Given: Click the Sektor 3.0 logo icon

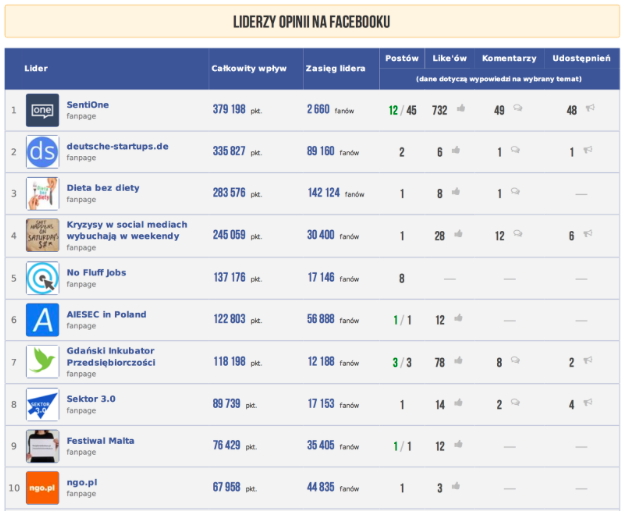Looking at the screenshot, I should pos(42,404).
